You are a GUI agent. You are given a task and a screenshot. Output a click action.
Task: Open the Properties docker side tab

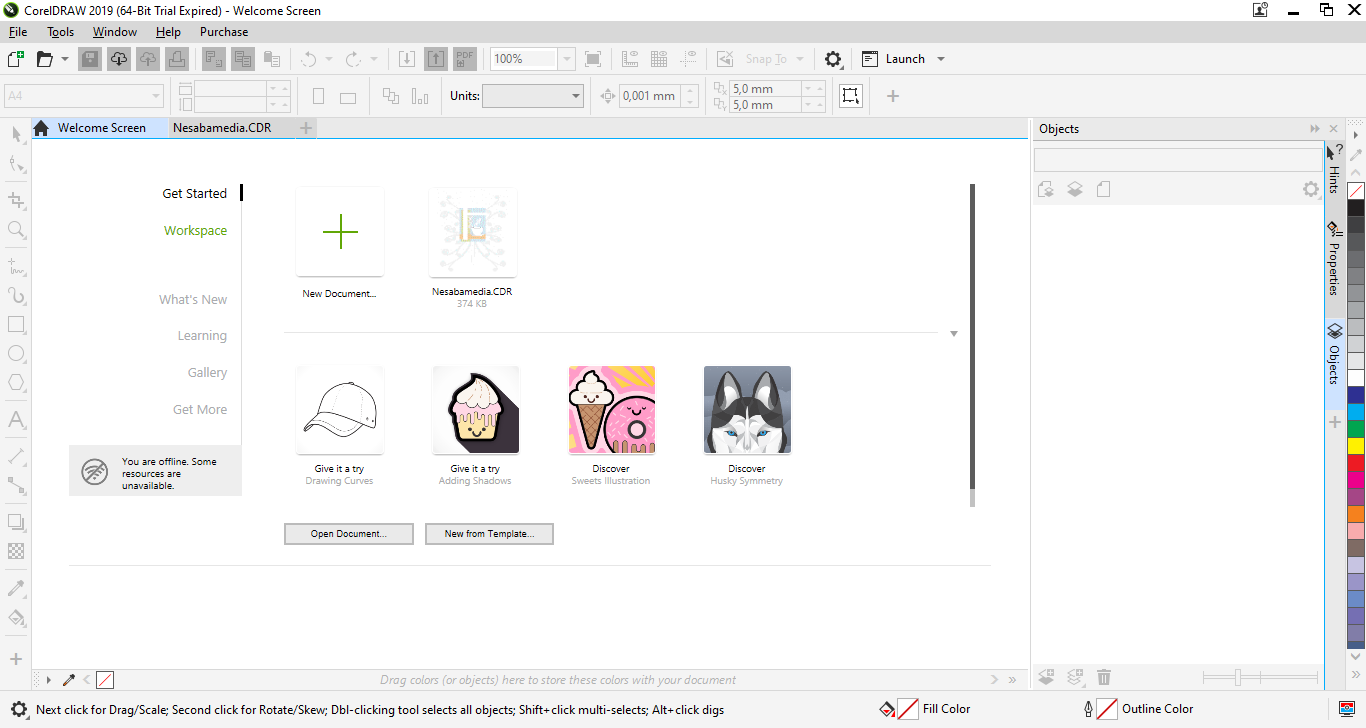[x=1334, y=260]
